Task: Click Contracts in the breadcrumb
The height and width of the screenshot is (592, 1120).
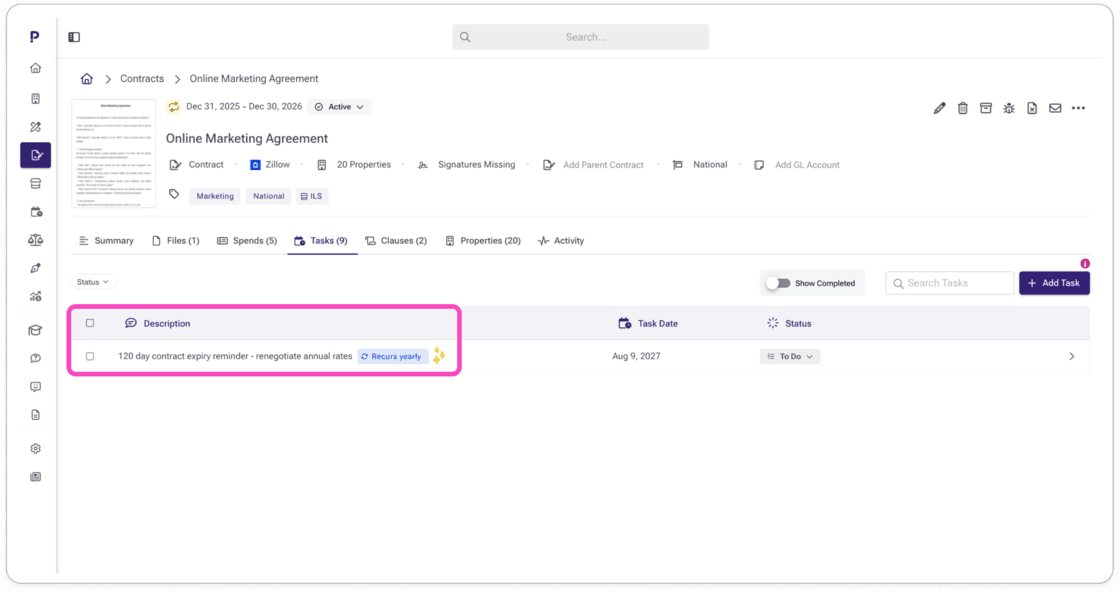Action: 141,79
